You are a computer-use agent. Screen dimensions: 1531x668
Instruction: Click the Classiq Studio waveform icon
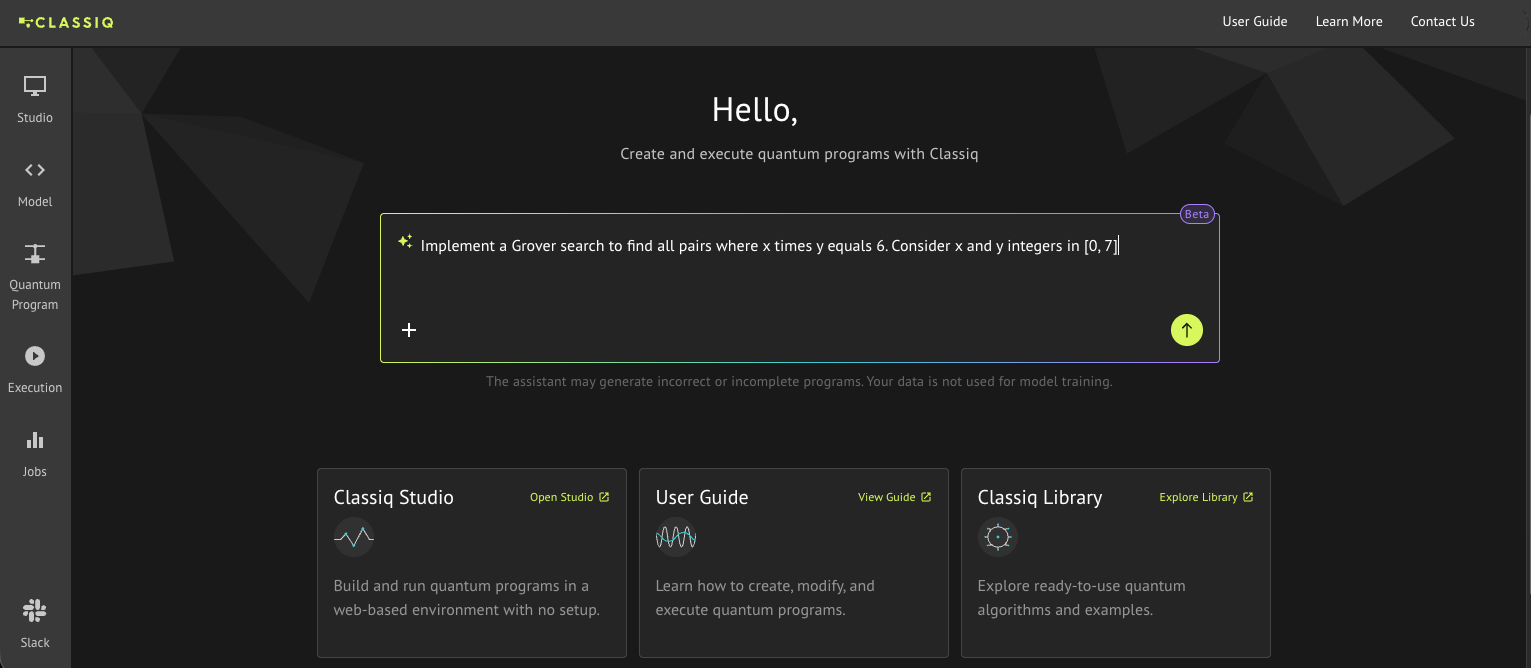(x=354, y=538)
